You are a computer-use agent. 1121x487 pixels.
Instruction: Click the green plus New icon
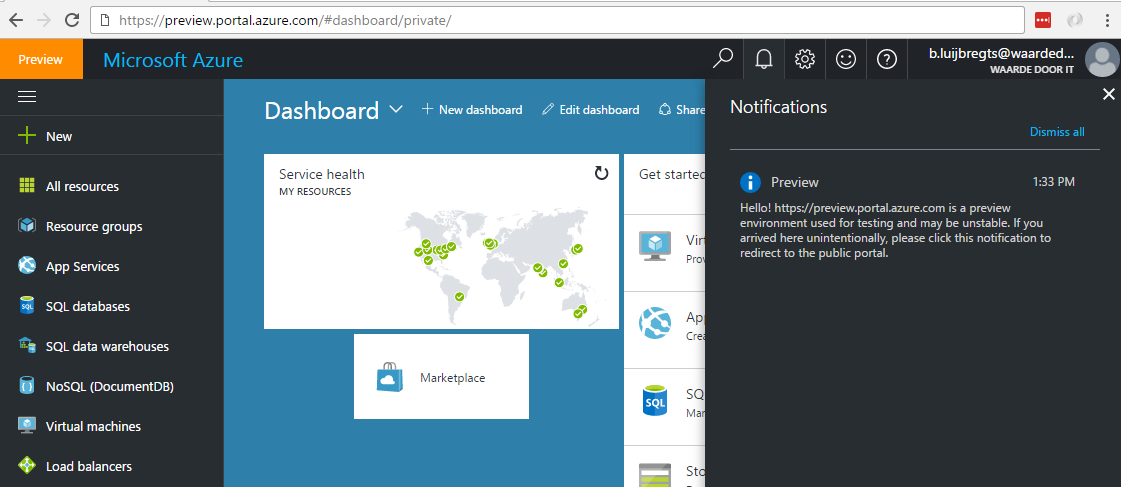pos(26,136)
